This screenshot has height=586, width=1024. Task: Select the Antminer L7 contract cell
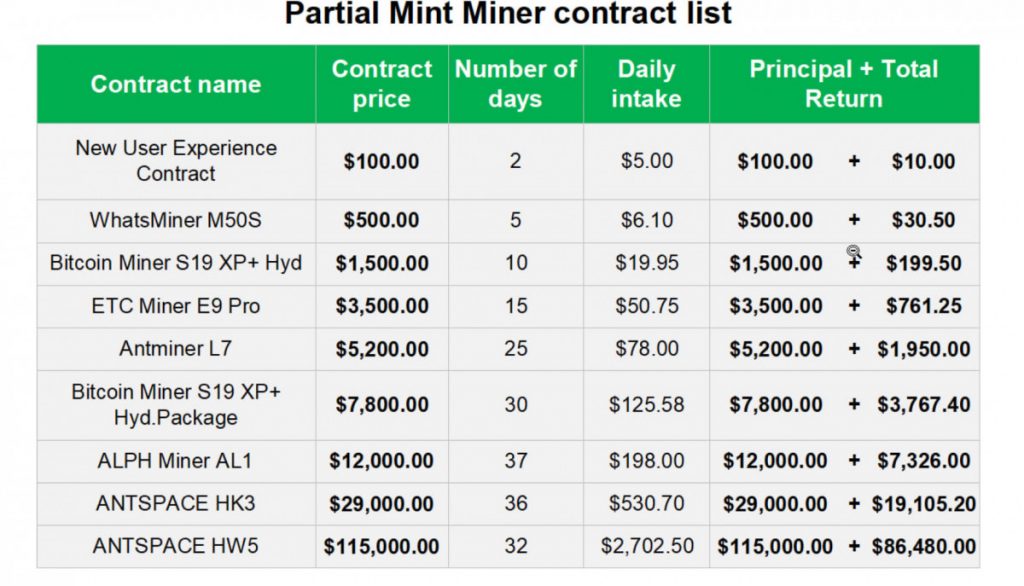pos(176,349)
